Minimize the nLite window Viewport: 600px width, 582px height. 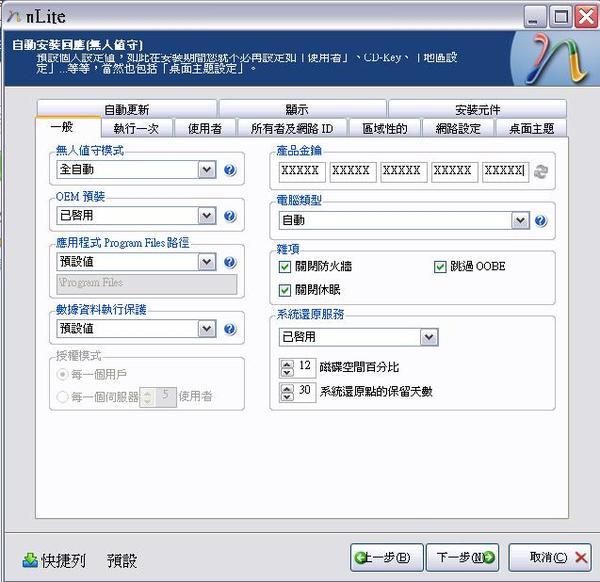(x=535, y=16)
